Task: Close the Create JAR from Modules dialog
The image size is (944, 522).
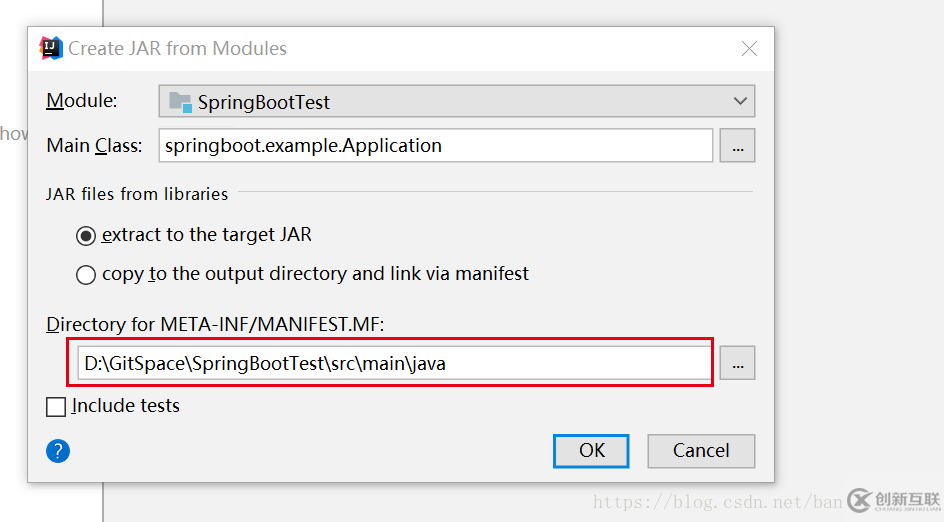Action: pyautogui.click(x=750, y=48)
